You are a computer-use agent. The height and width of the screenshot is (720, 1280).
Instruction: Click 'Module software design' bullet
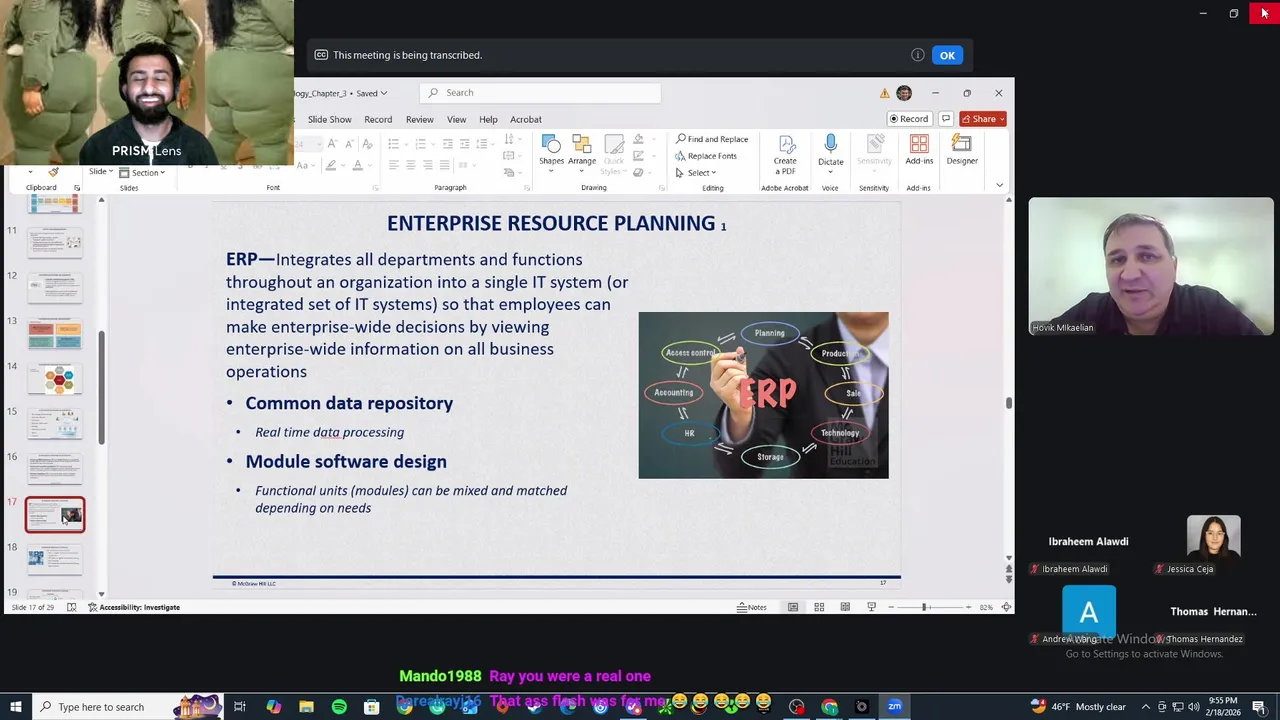(x=346, y=461)
